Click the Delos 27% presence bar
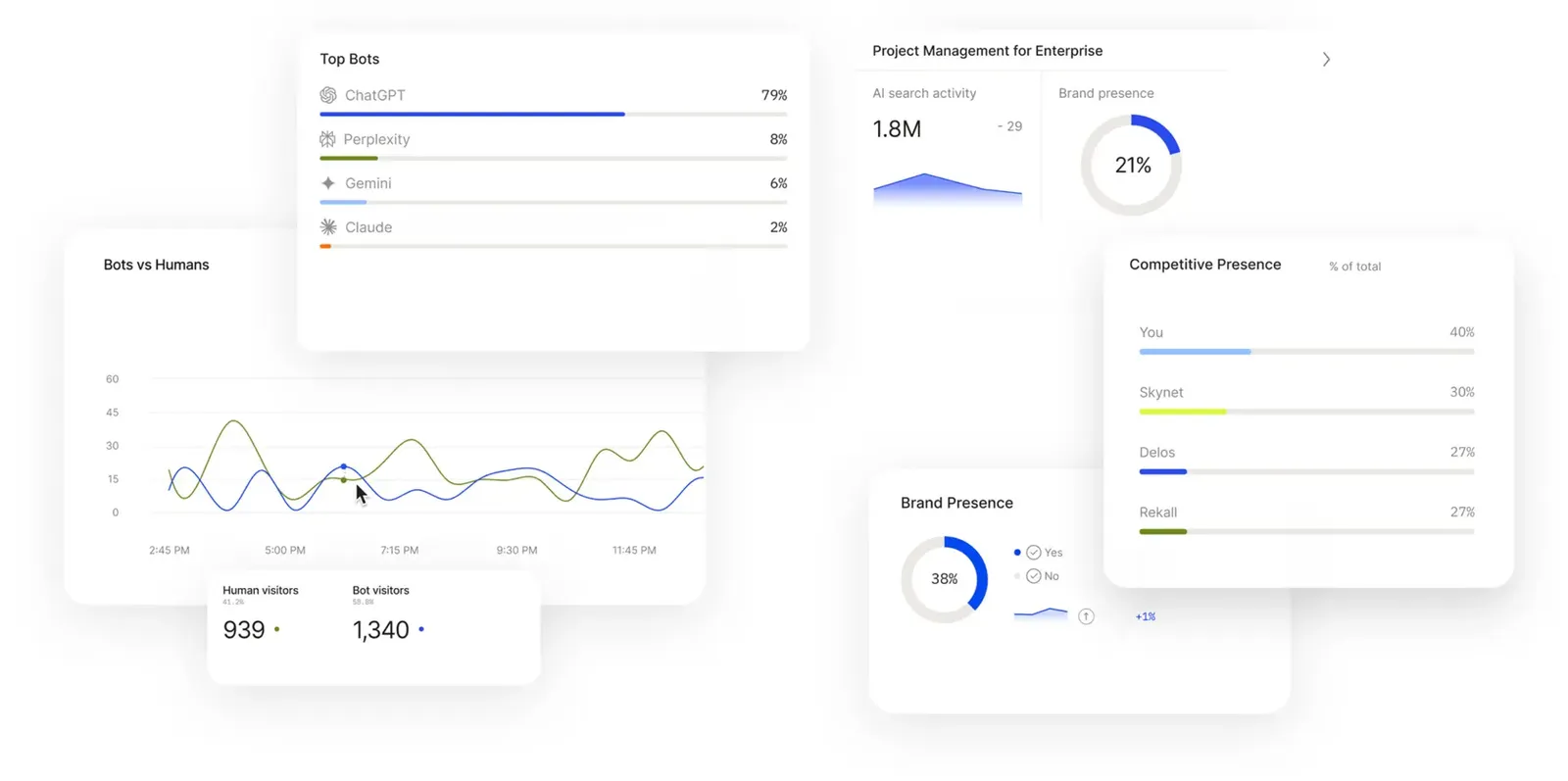This screenshot has width=1568, height=781. point(1306,471)
